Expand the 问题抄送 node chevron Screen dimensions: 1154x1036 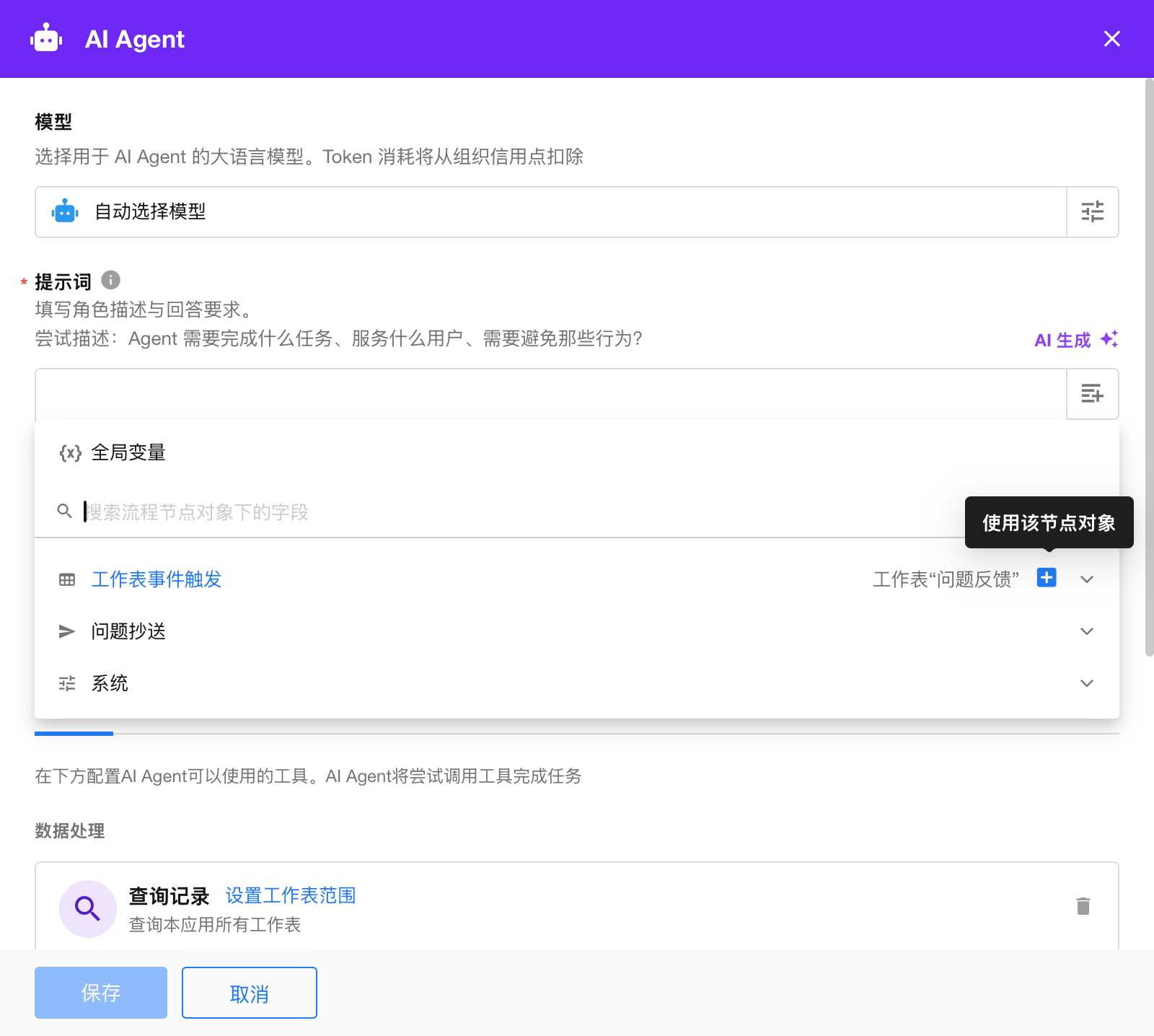click(1086, 631)
